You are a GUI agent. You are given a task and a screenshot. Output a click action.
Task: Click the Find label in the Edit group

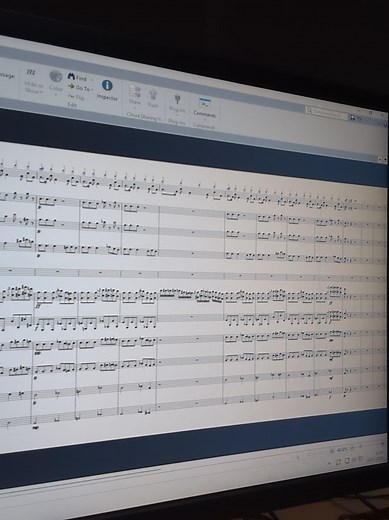81,78
